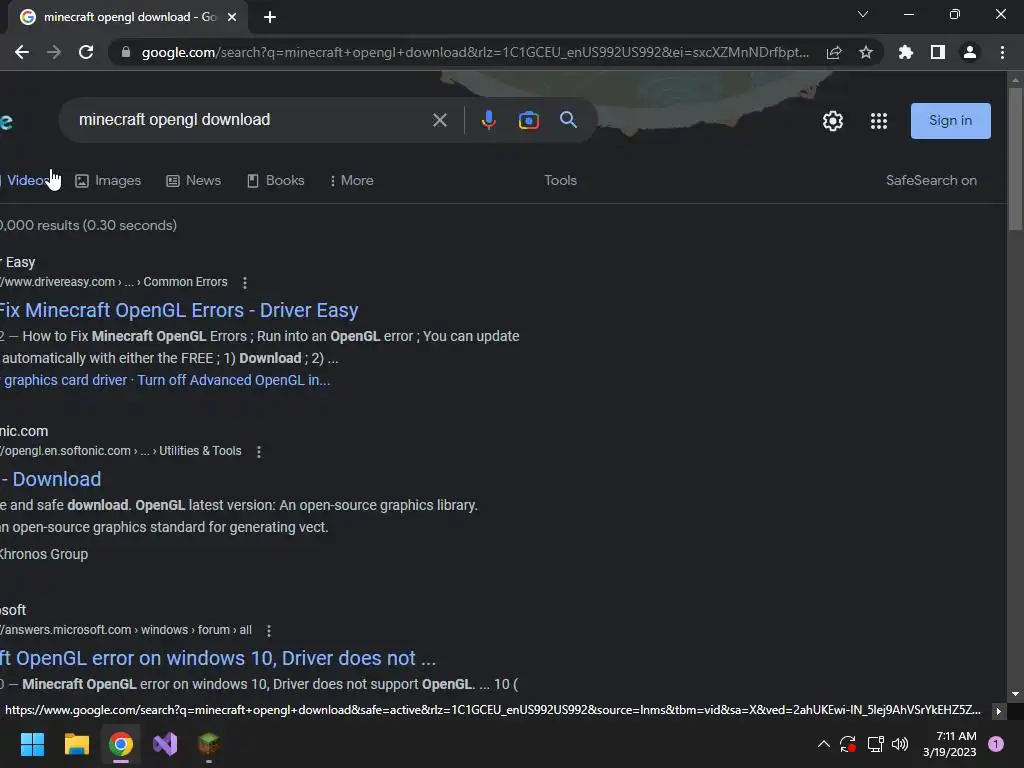
Task: Click the address bar URL
Action: (x=475, y=52)
